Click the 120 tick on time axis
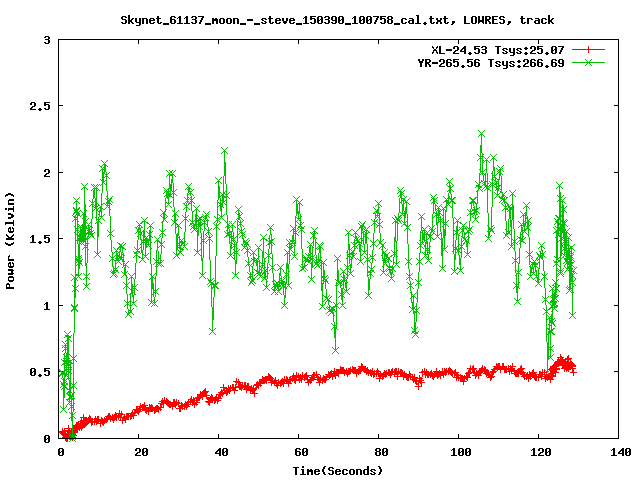Viewport: 640px width, 480px height. click(539, 452)
